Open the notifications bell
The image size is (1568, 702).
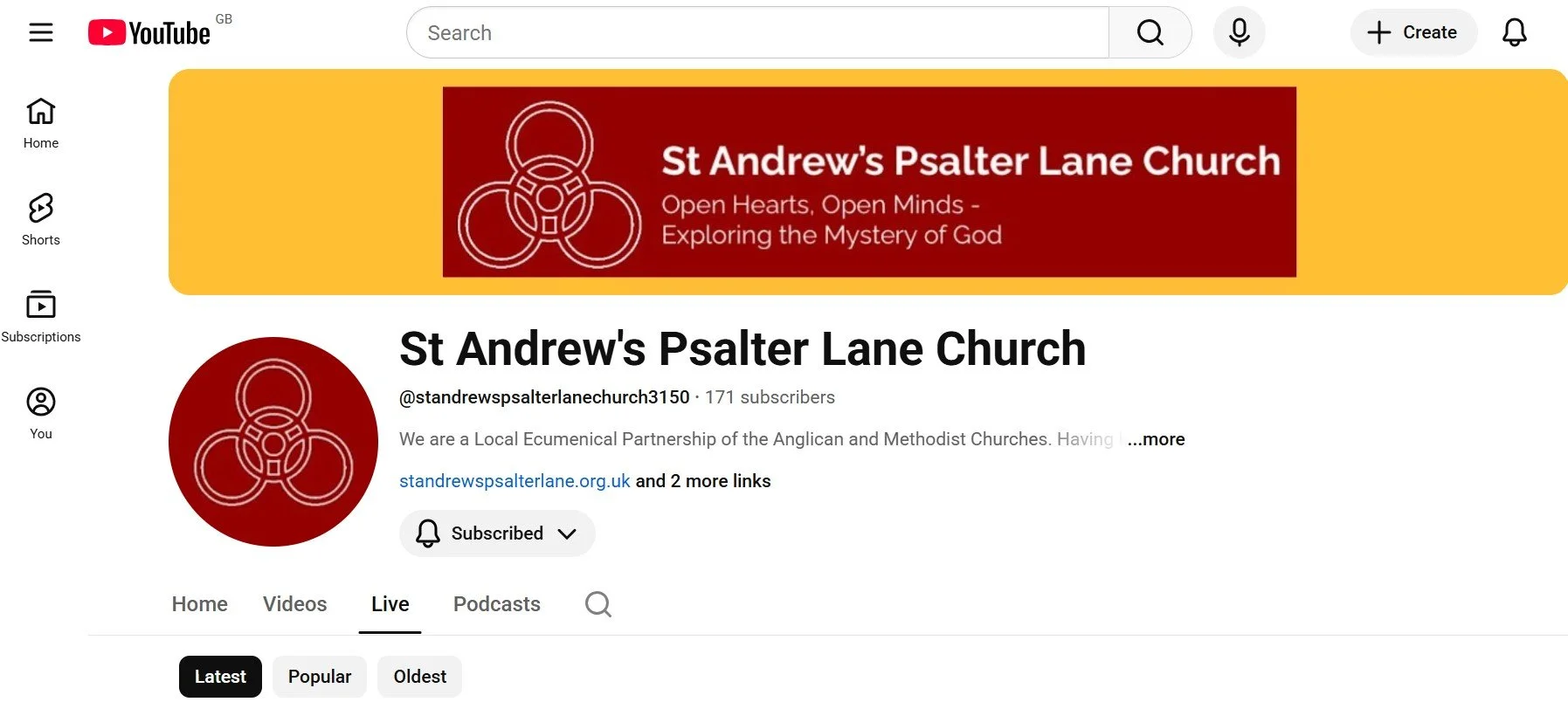1514,32
